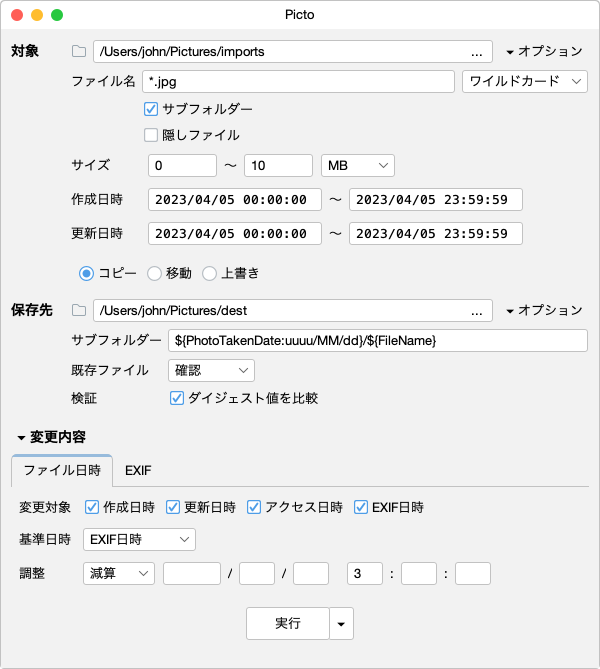Screen dimensions: 600x669
Task: Click the 調整 second input field
Action: 473,573
